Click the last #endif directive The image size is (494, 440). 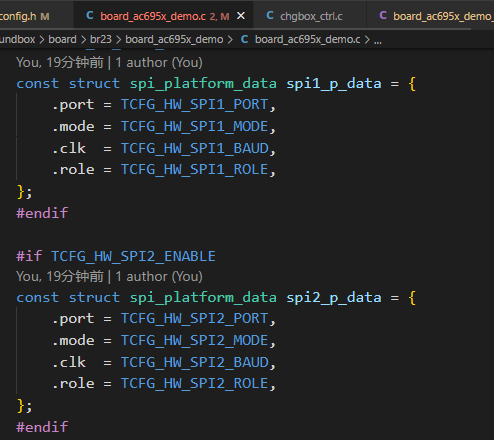click(42, 427)
